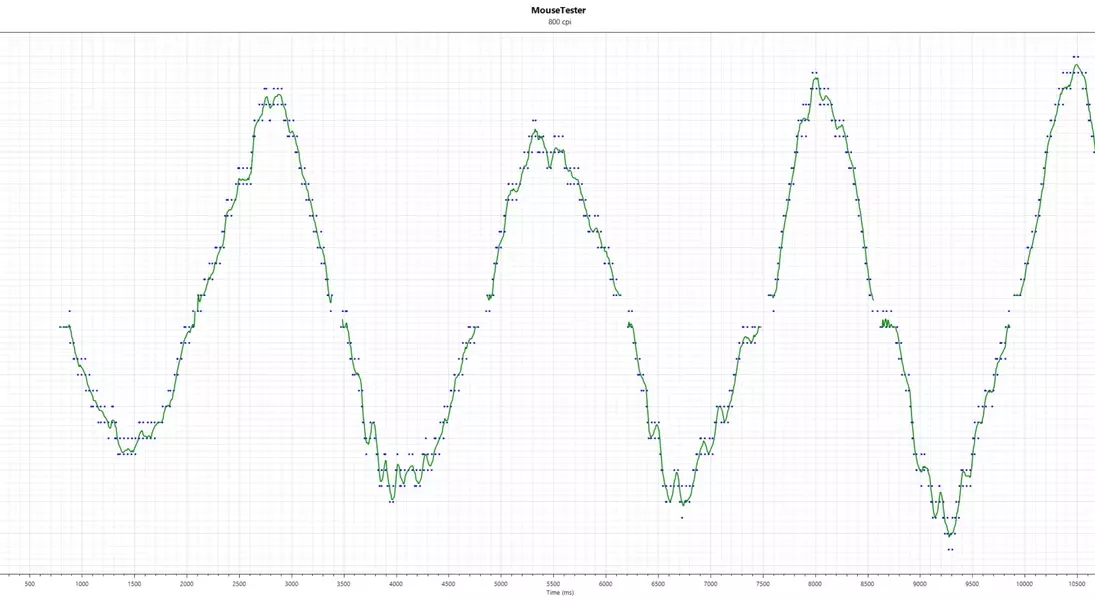Image resolution: width=1095 pixels, height=600 pixels.
Task: Click the 4500 time axis label
Action: point(448,584)
